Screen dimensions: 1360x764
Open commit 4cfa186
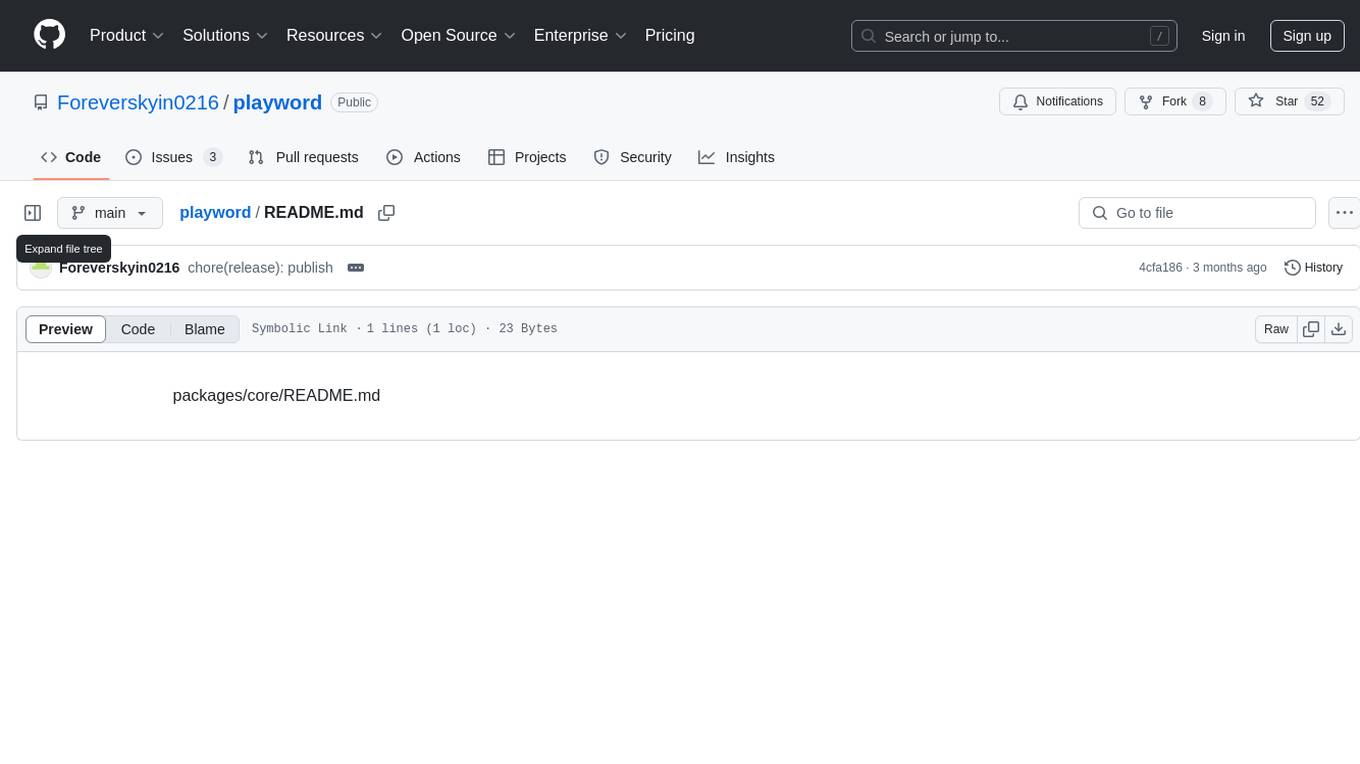[1160, 268]
